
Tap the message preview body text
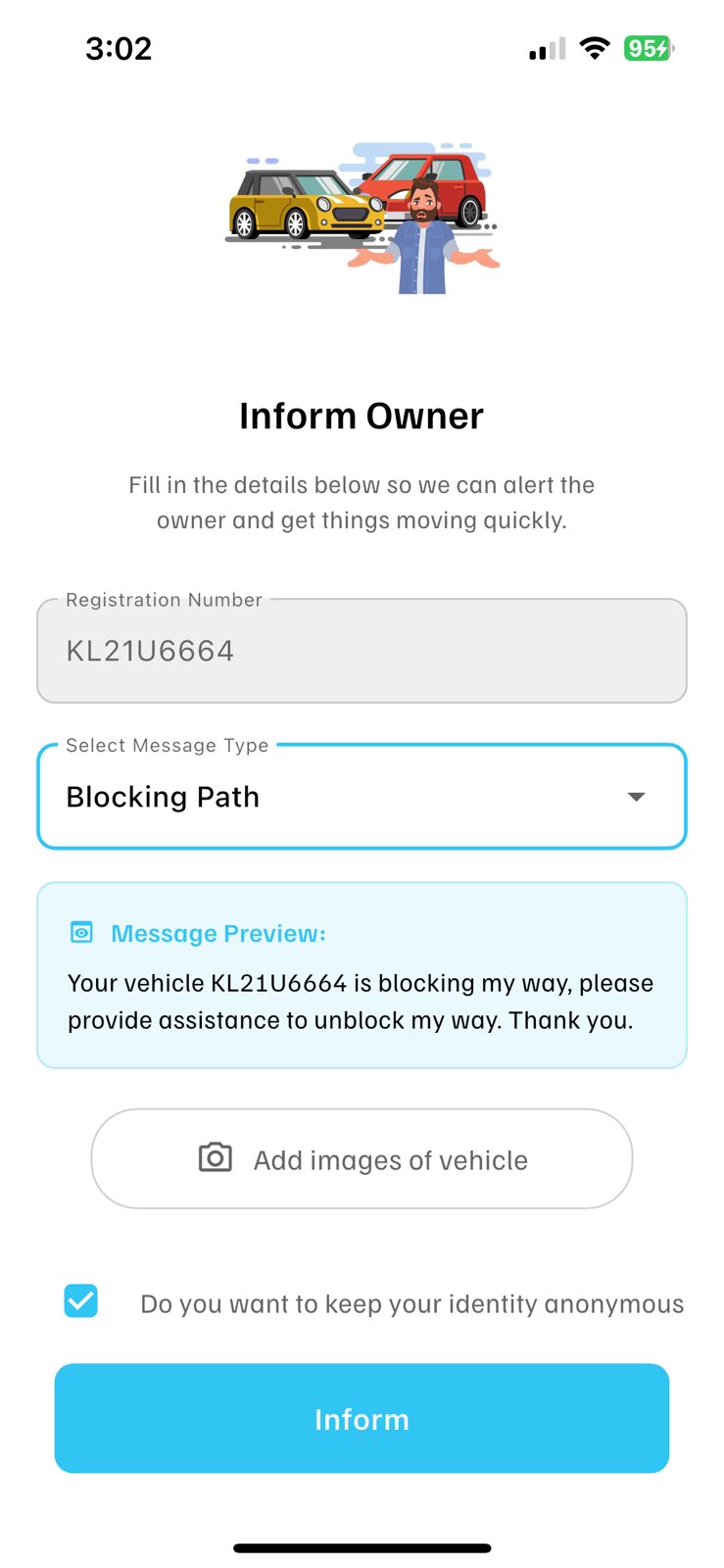point(360,1002)
